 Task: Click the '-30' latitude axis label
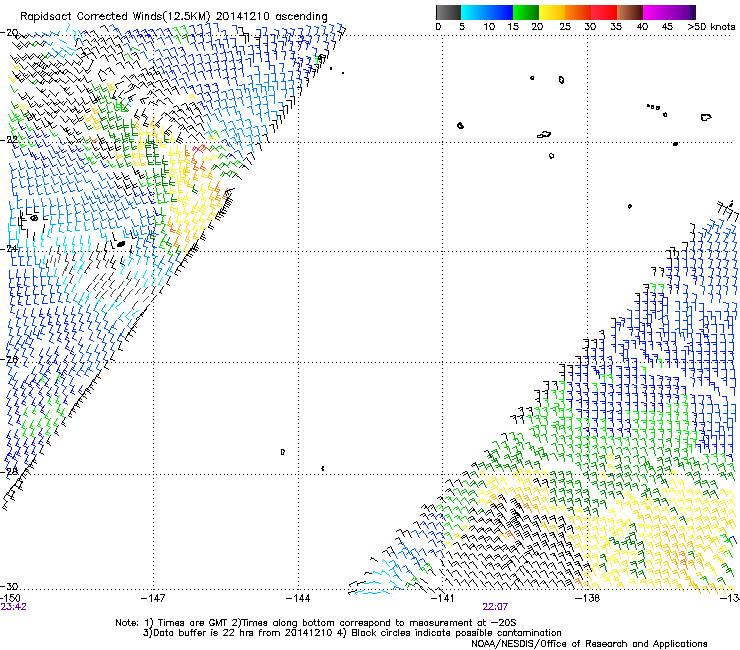(x=9, y=586)
